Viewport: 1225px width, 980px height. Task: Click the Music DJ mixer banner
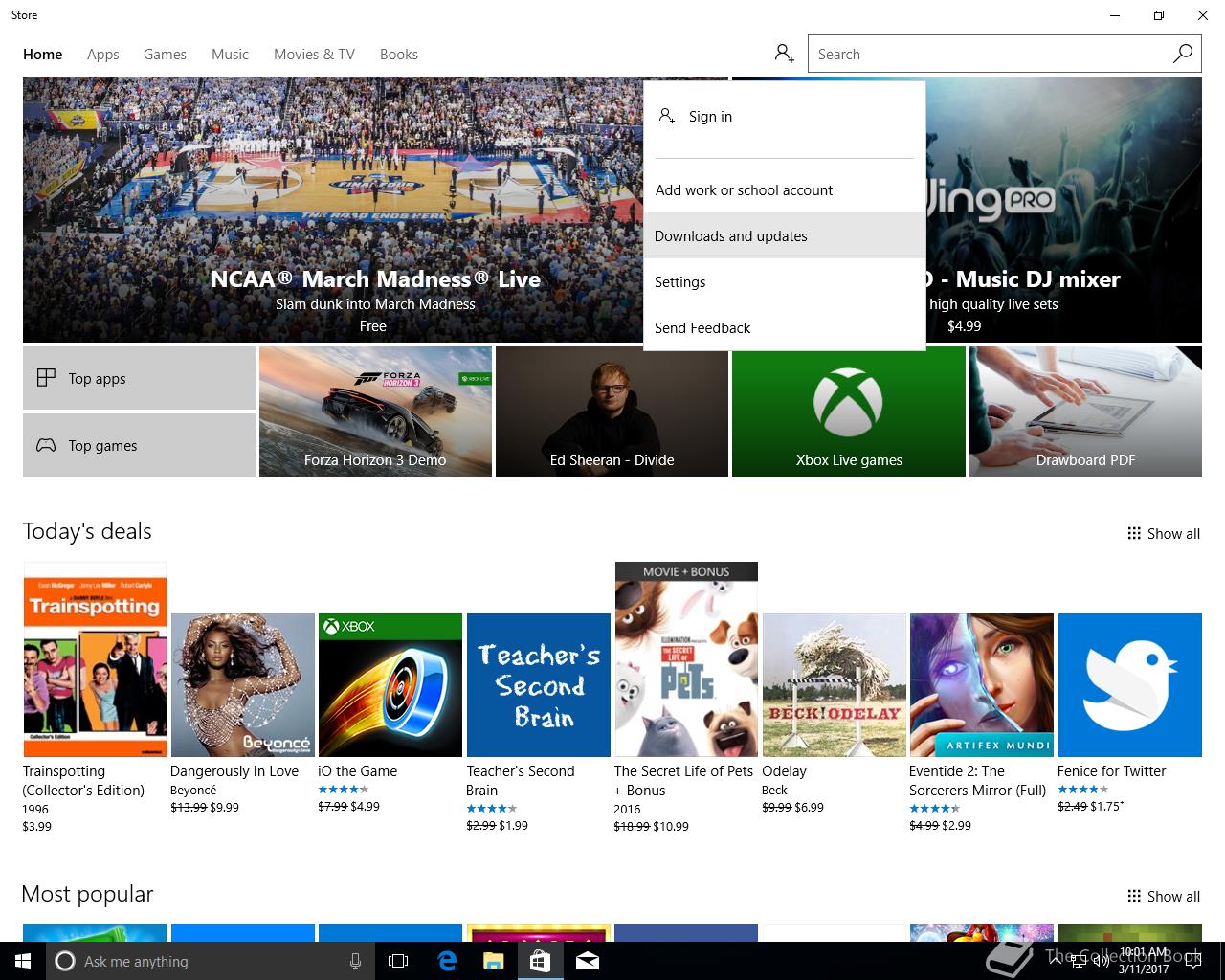tap(1063, 210)
